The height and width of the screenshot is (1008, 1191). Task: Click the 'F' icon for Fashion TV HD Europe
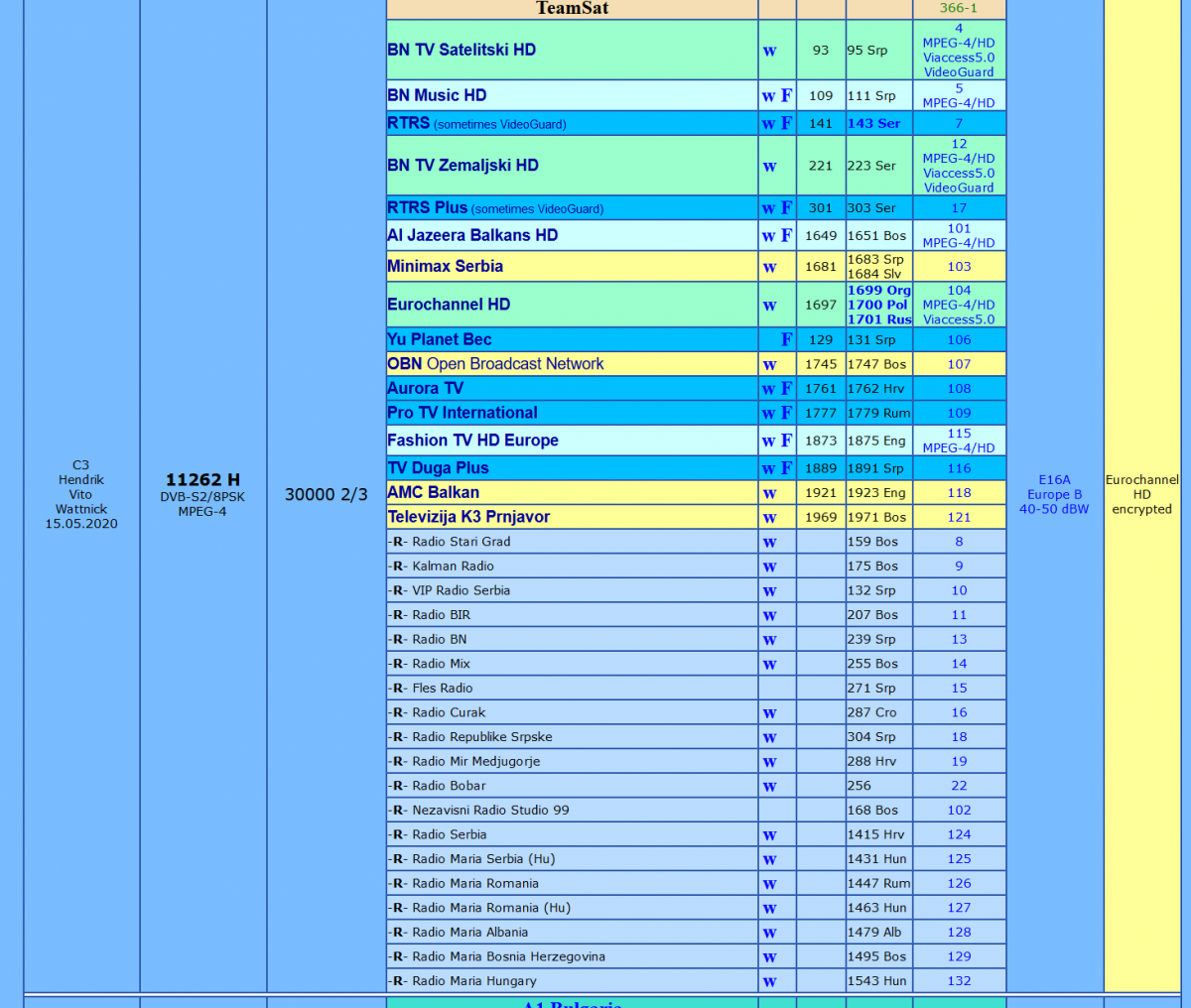click(x=787, y=441)
